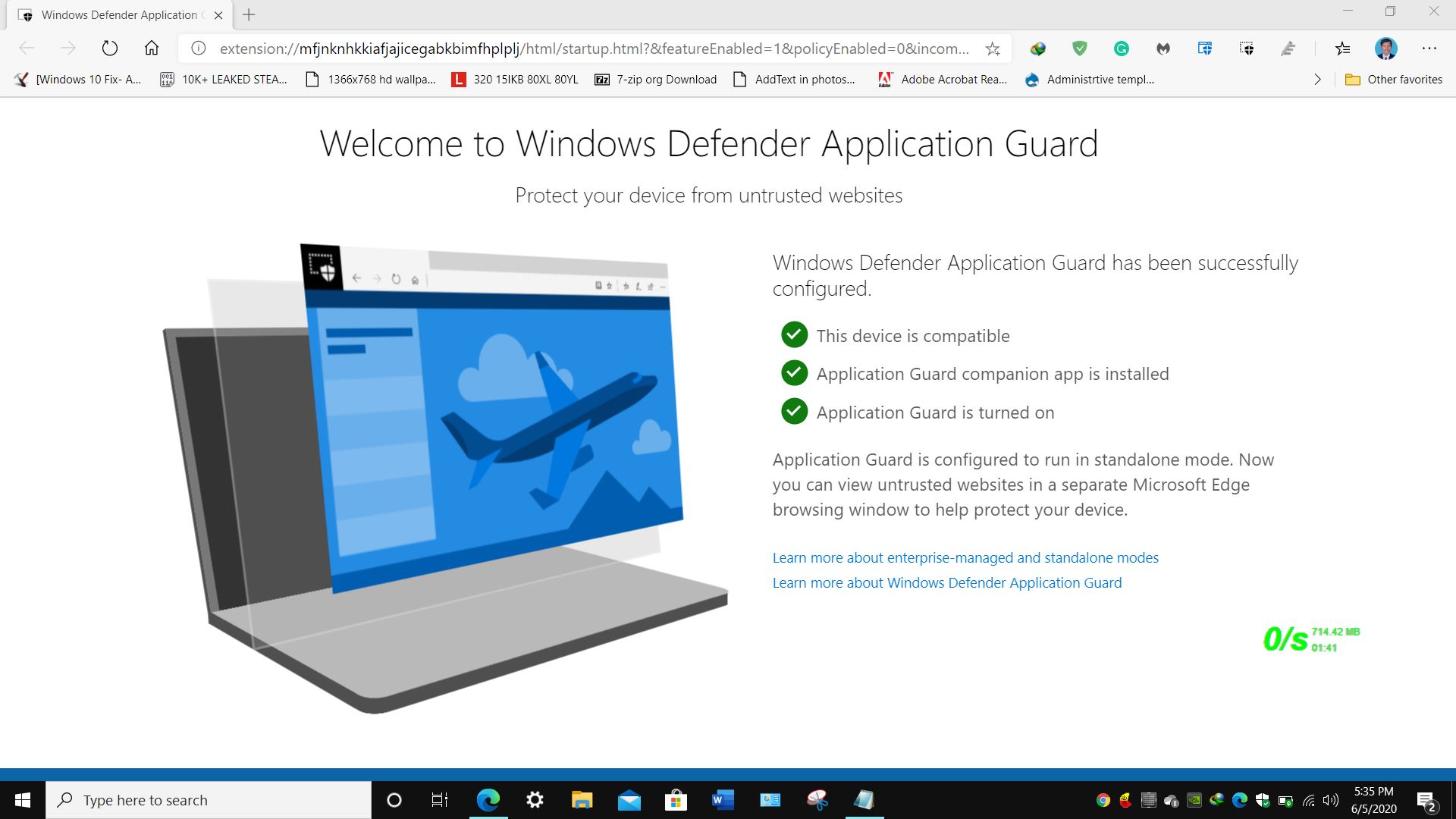
Task: Open File Explorer from taskbar
Action: tap(582, 800)
